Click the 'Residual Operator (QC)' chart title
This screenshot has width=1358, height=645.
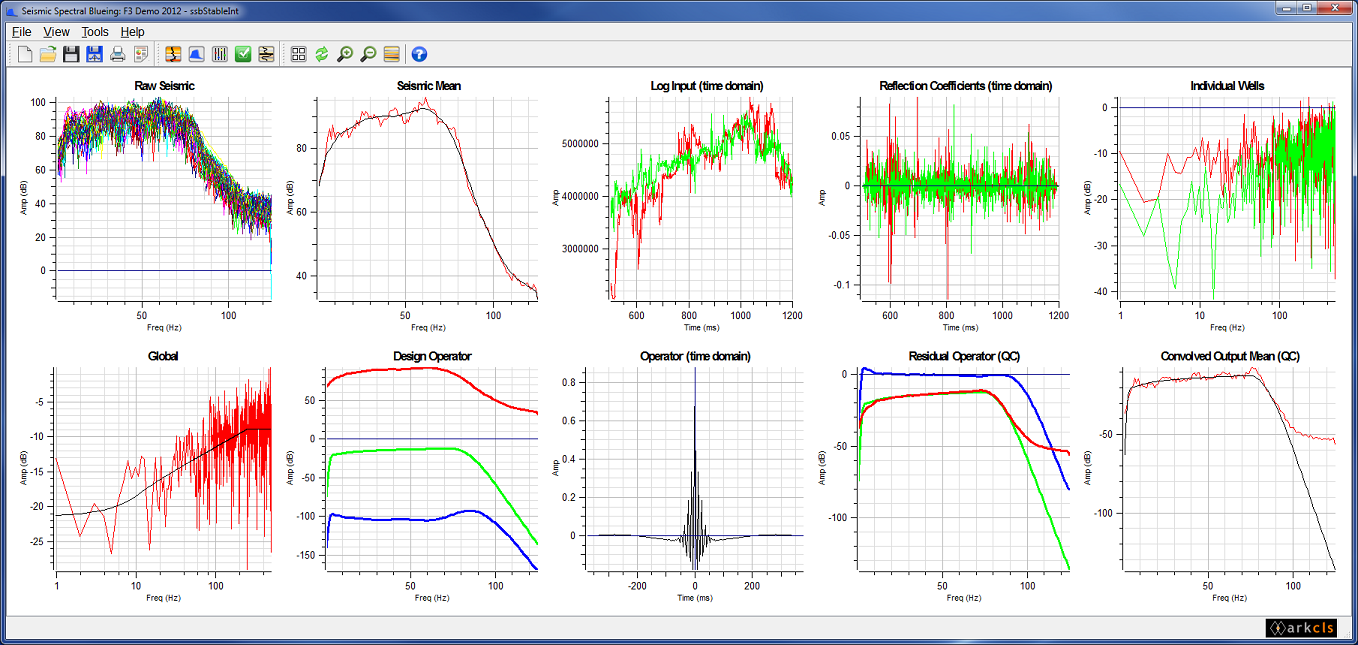pos(964,356)
